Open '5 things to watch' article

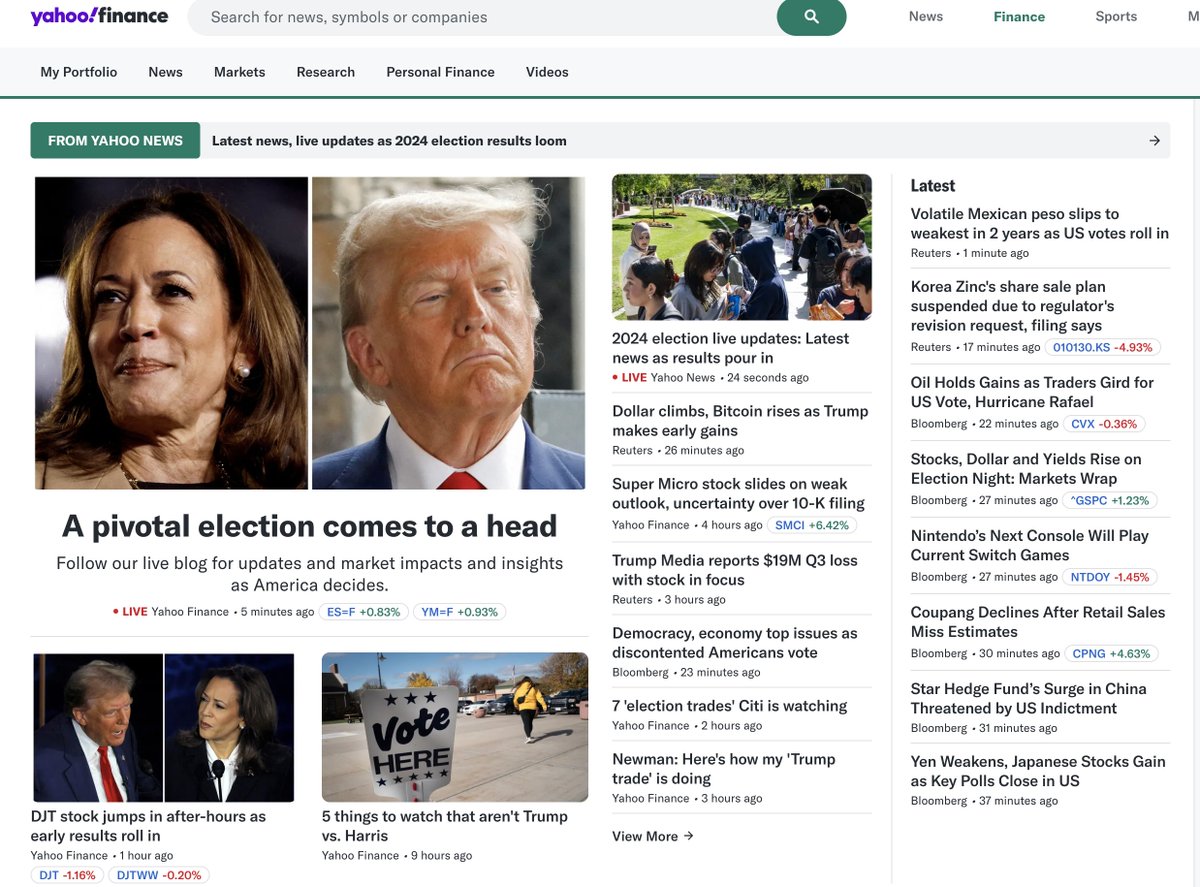point(444,826)
